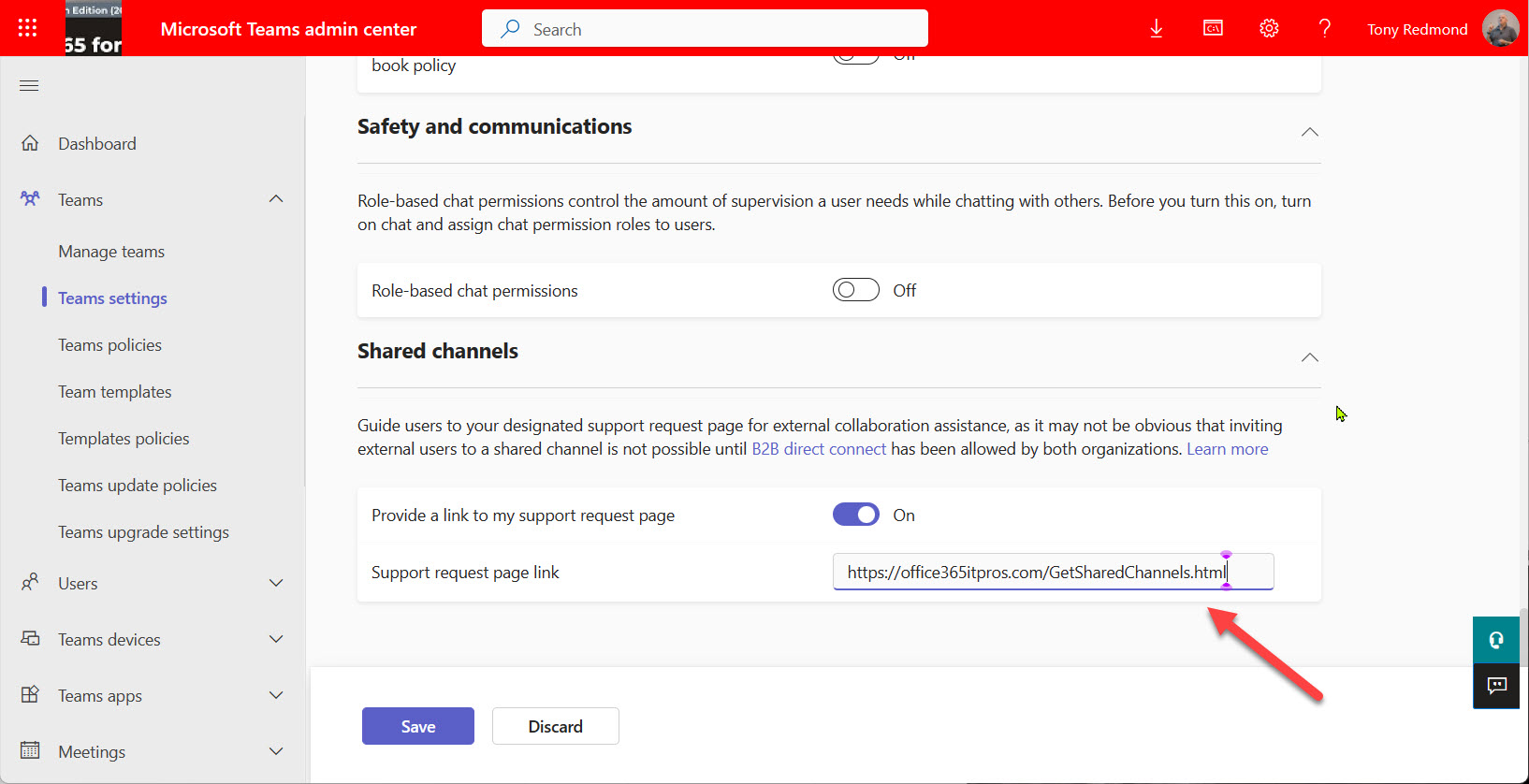The height and width of the screenshot is (784, 1529).
Task: Open the Learn more link
Action: [x=1228, y=449]
